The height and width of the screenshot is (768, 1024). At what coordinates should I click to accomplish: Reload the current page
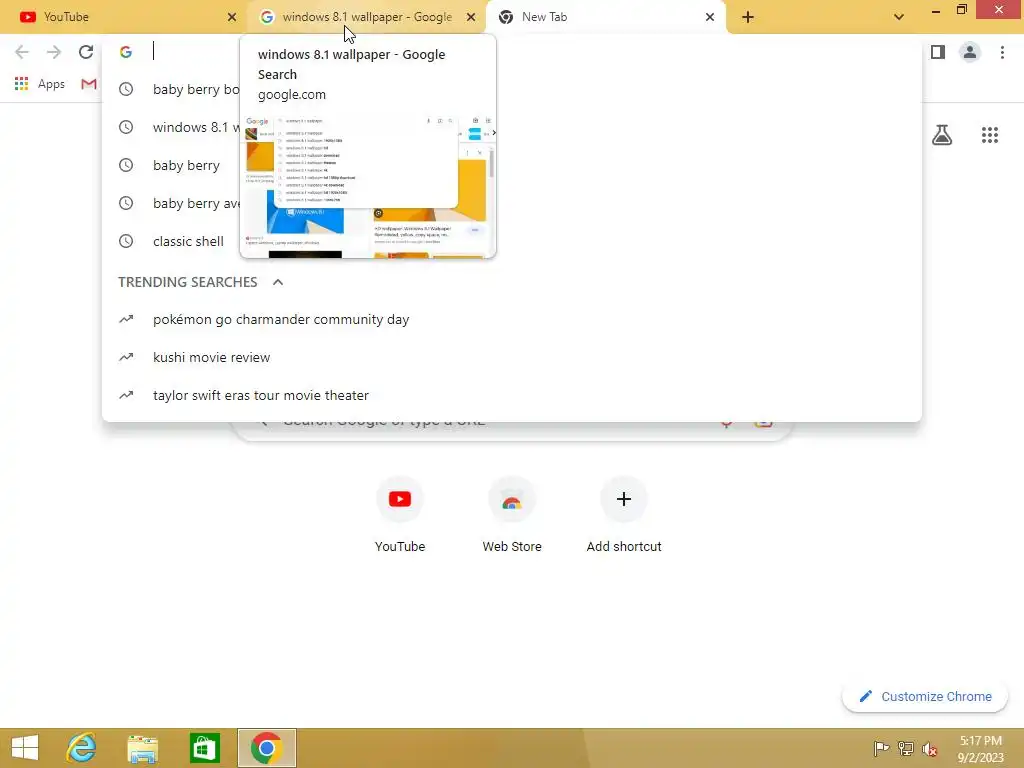[86, 52]
